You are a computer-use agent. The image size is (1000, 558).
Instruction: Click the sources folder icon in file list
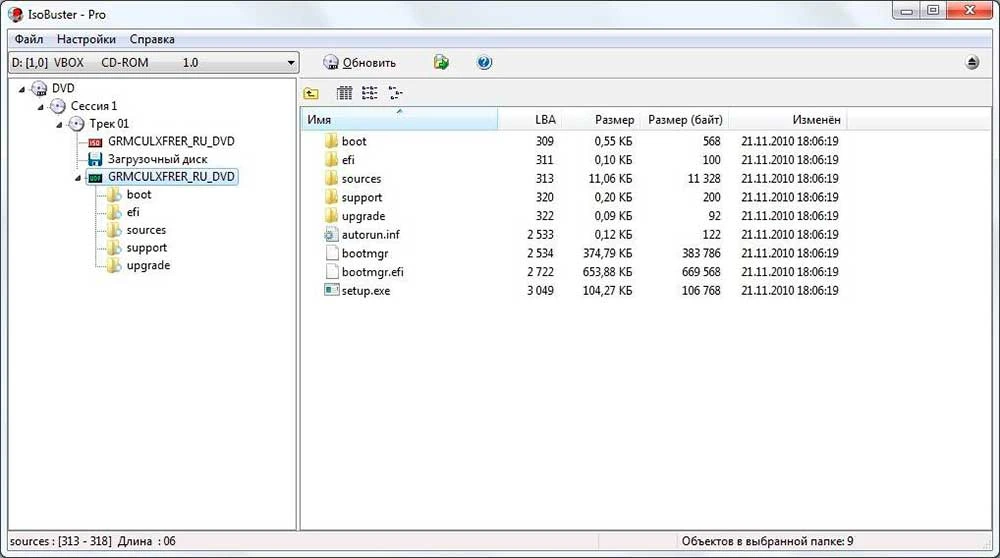coord(331,179)
